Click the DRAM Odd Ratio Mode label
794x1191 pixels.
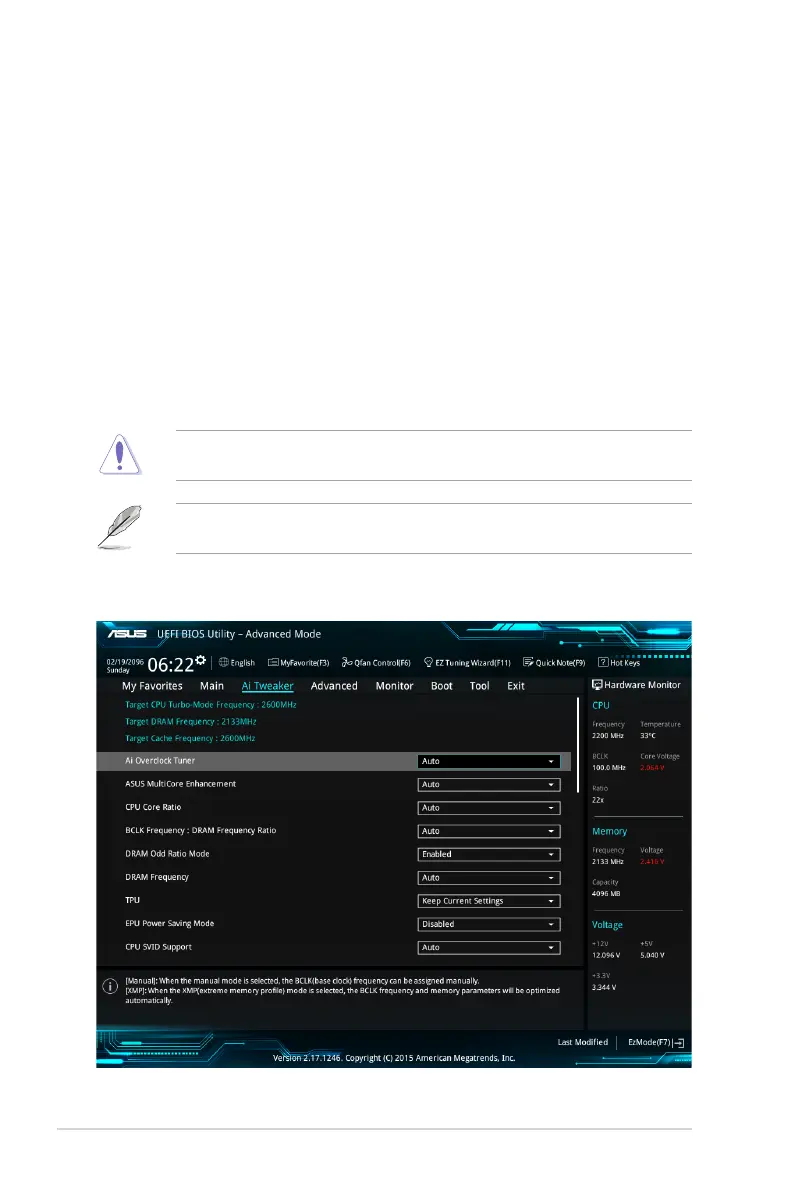167,854
